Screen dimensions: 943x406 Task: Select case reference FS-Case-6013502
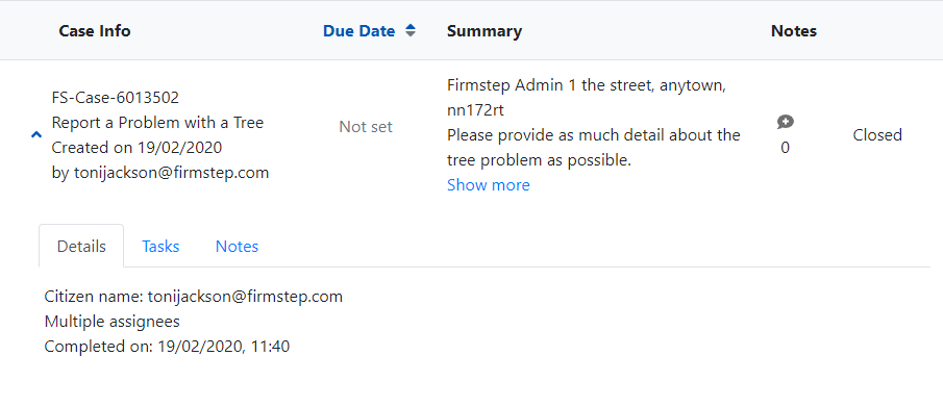pyautogui.click(x=116, y=98)
